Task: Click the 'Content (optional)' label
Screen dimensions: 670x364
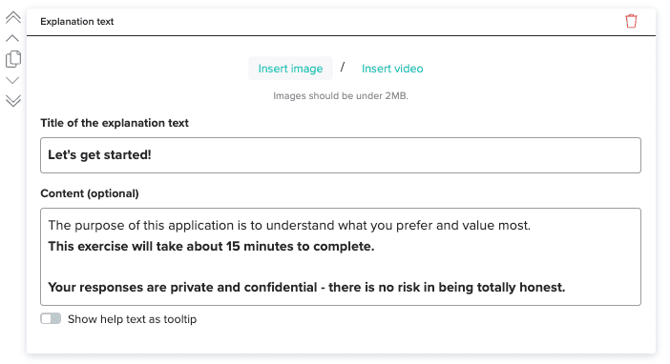Action: [90, 194]
